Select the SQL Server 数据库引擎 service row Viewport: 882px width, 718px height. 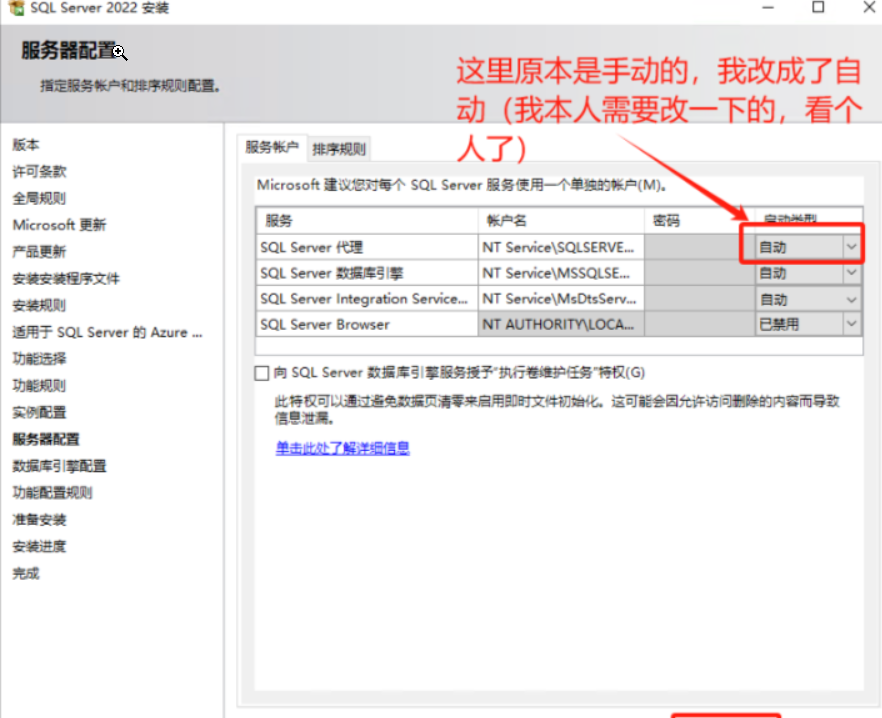tap(366, 273)
